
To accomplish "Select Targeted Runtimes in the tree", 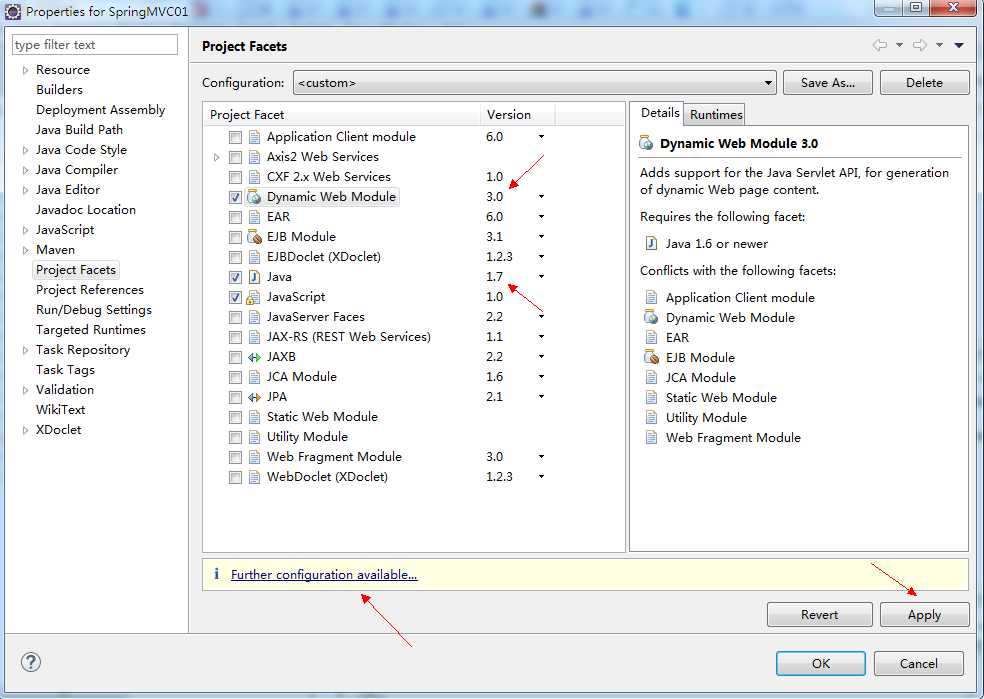I will (x=90, y=330).
